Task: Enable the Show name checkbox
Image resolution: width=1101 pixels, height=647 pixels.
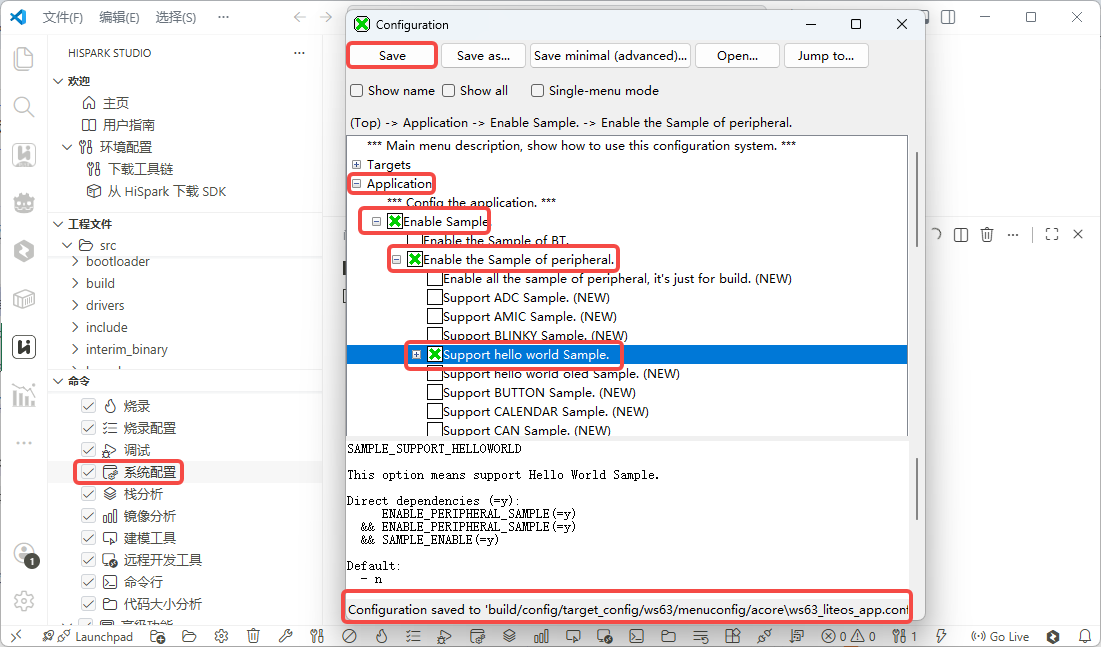Action: coord(357,91)
